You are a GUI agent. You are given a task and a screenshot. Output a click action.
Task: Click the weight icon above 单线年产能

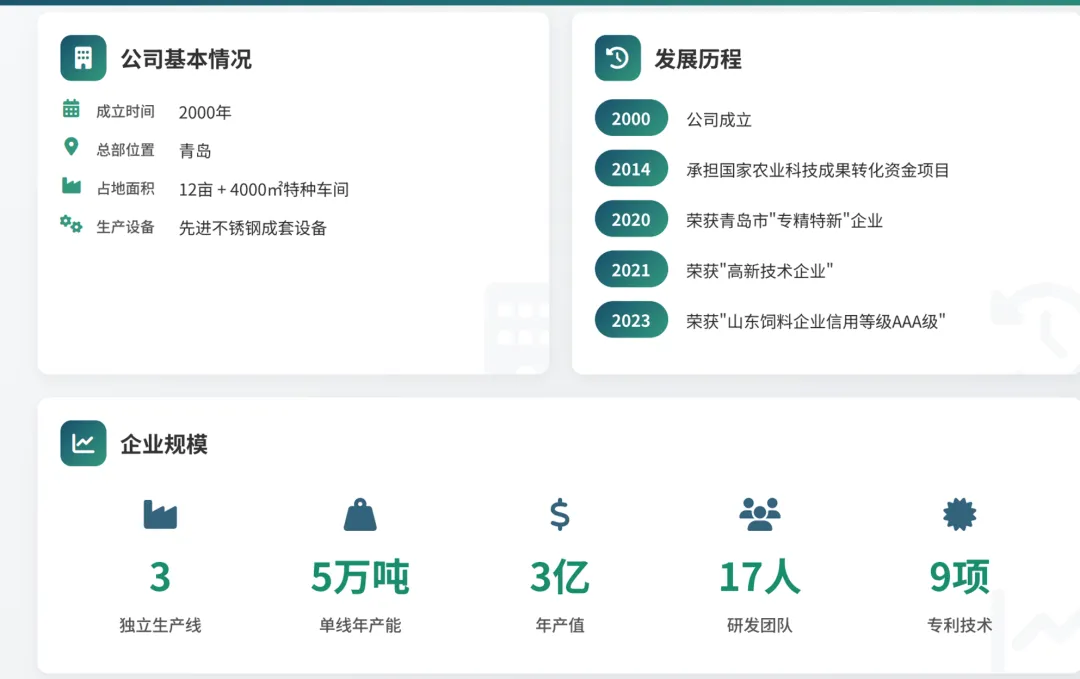[359, 514]
